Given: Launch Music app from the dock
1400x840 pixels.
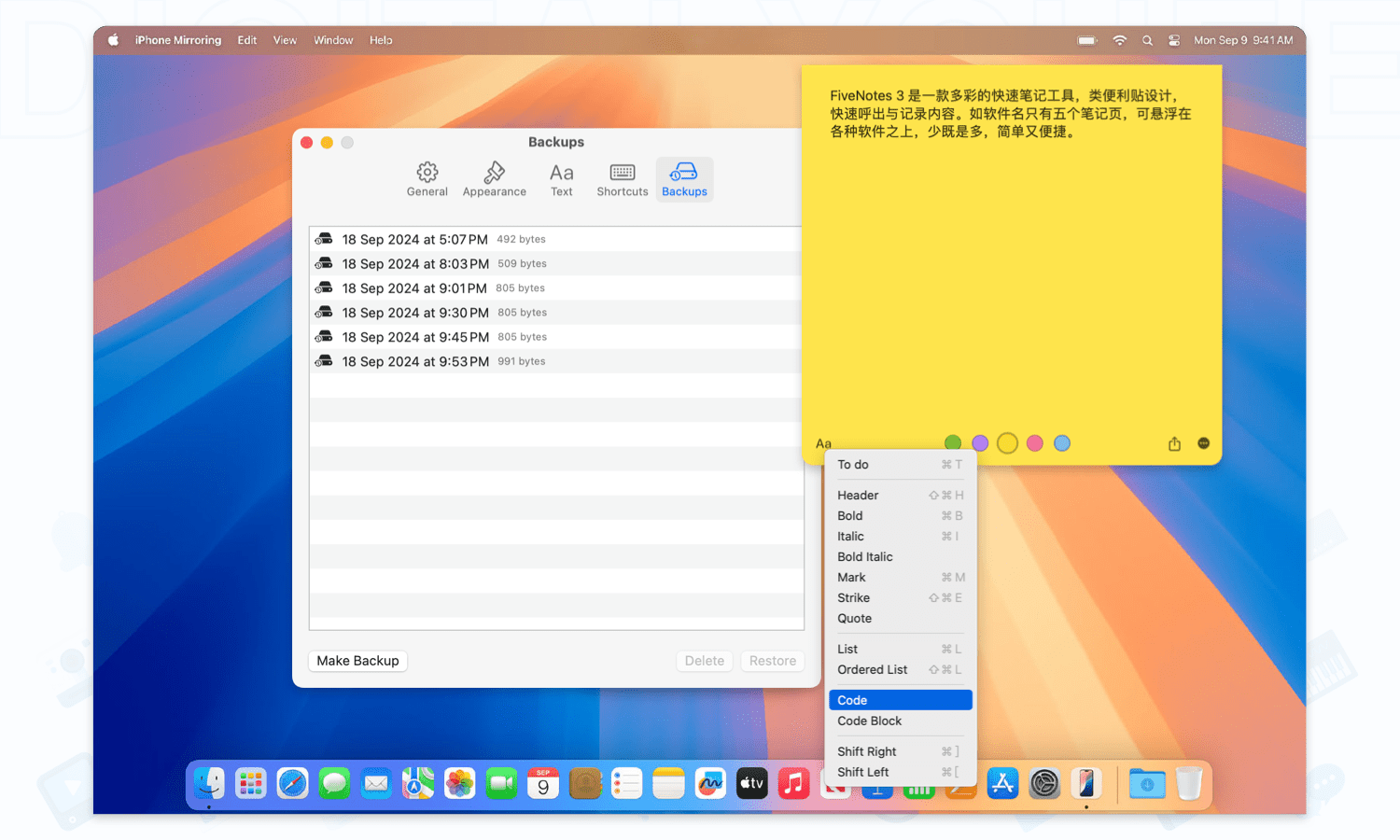Looking at the screenshot, I should (x=793, y=784).
